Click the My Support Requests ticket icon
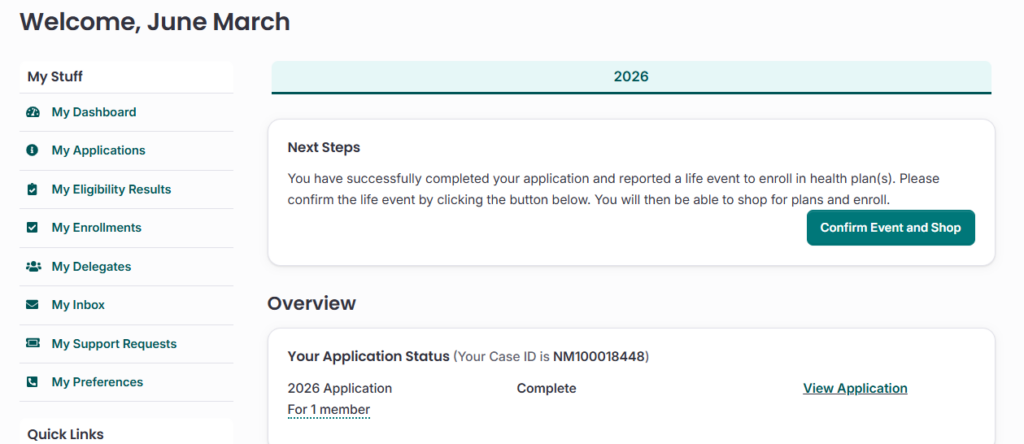 pos(33,344)
